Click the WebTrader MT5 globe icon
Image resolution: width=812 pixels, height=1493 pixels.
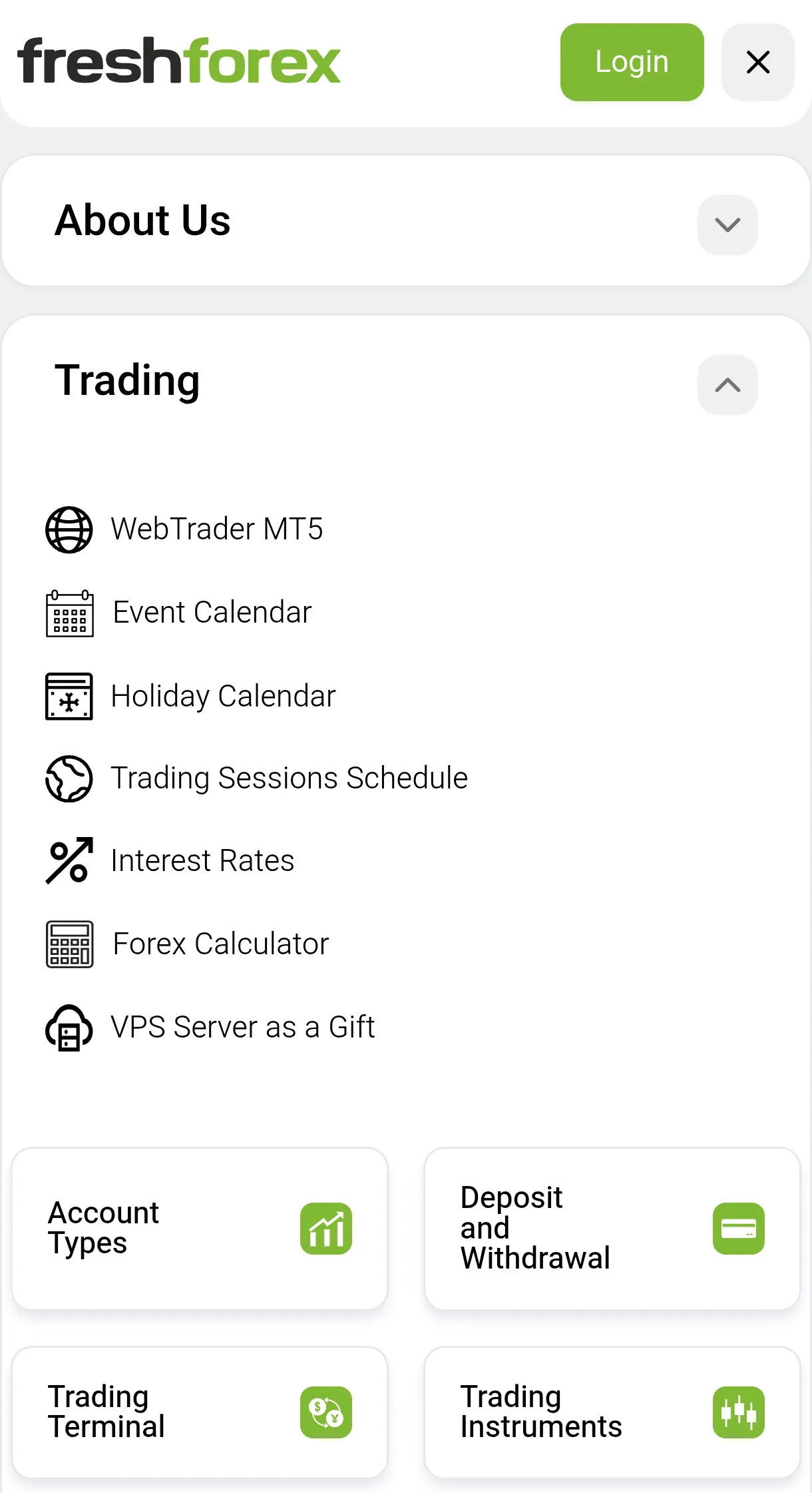69,530
